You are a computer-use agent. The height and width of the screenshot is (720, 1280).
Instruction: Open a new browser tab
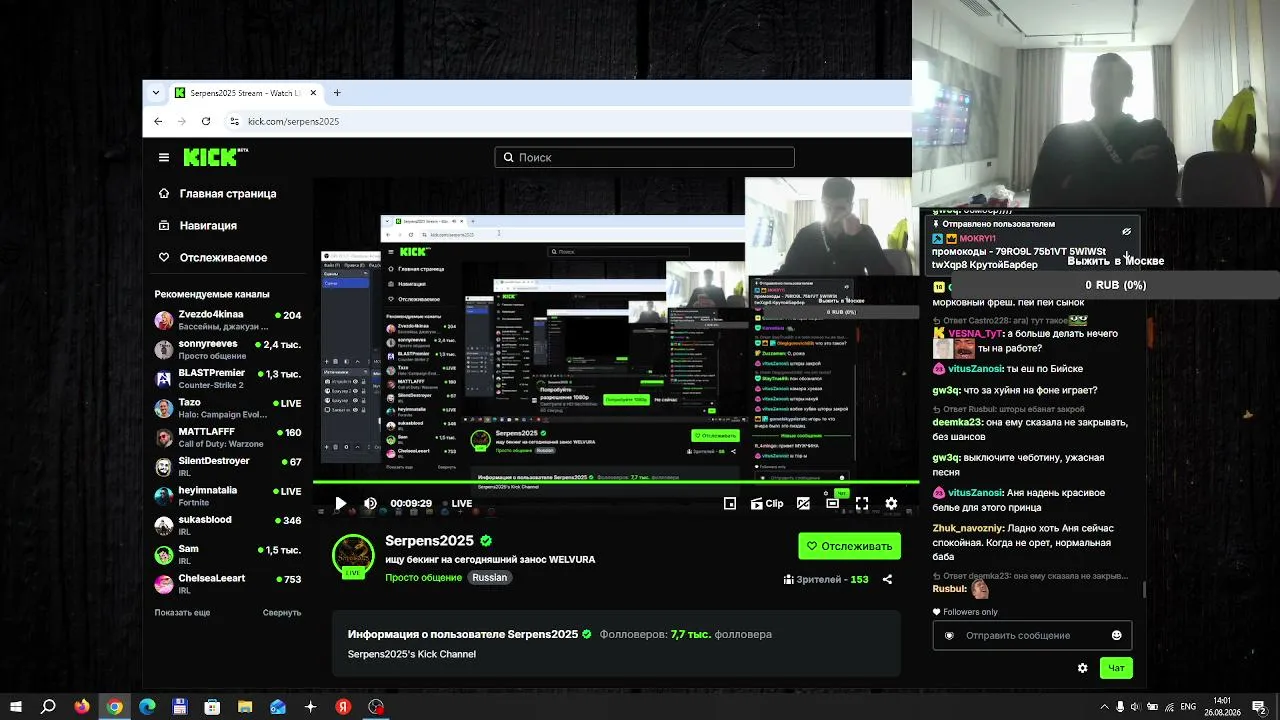337,93
